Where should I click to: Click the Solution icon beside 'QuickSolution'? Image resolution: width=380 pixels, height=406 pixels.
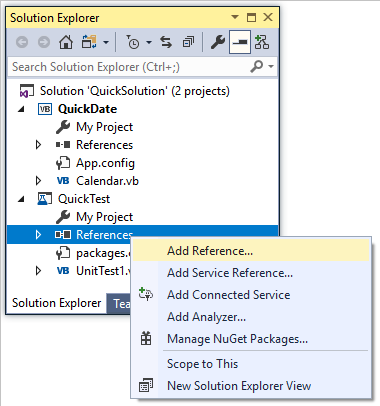[27, 91]
